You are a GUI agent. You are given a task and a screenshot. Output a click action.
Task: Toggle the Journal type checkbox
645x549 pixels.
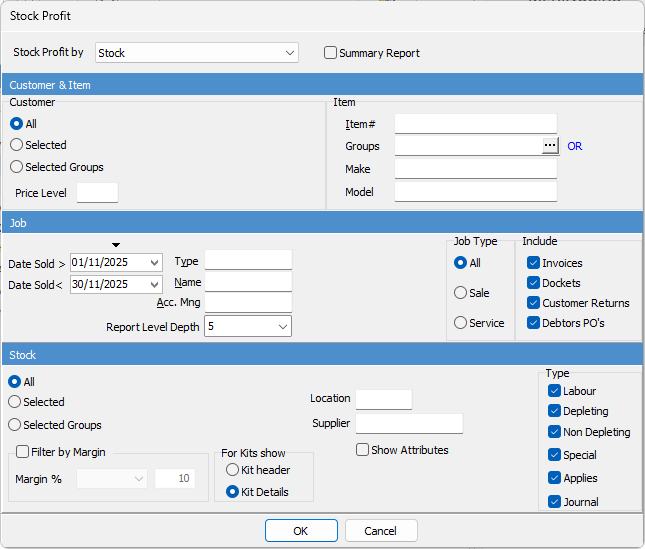(x=555, y=502)
